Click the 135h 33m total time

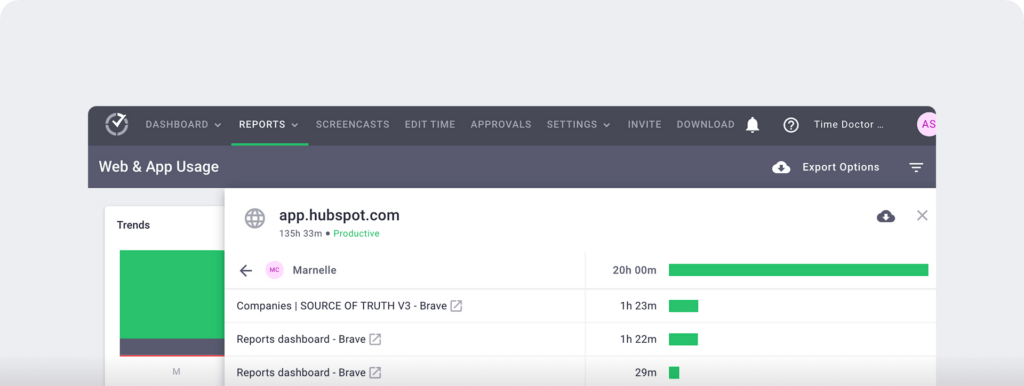point(300,234)
